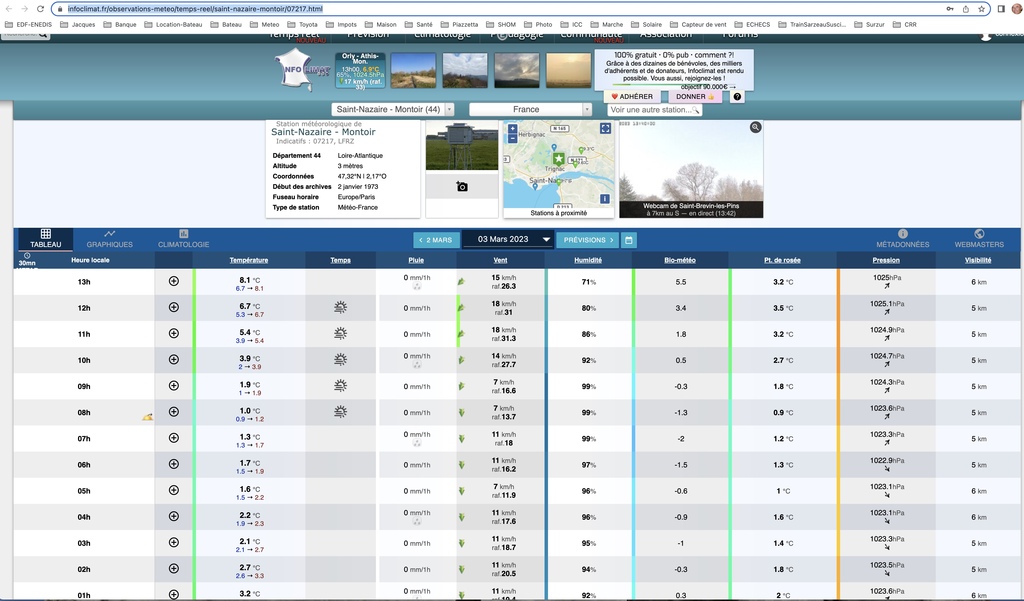Click the Humidité column header
This screenshot has height=601, width=1024.
(588, 260)
